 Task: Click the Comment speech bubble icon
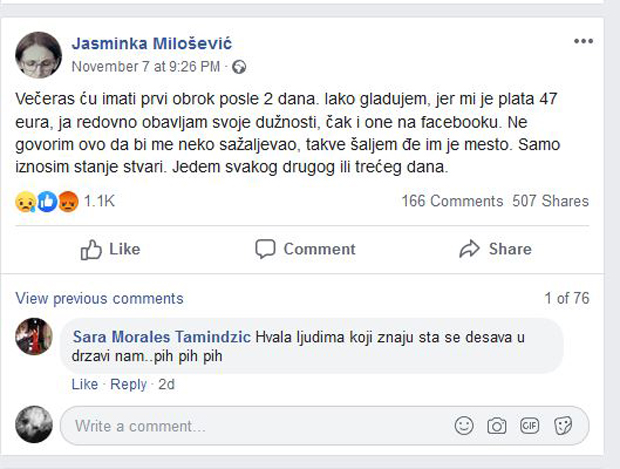[265, 249]
